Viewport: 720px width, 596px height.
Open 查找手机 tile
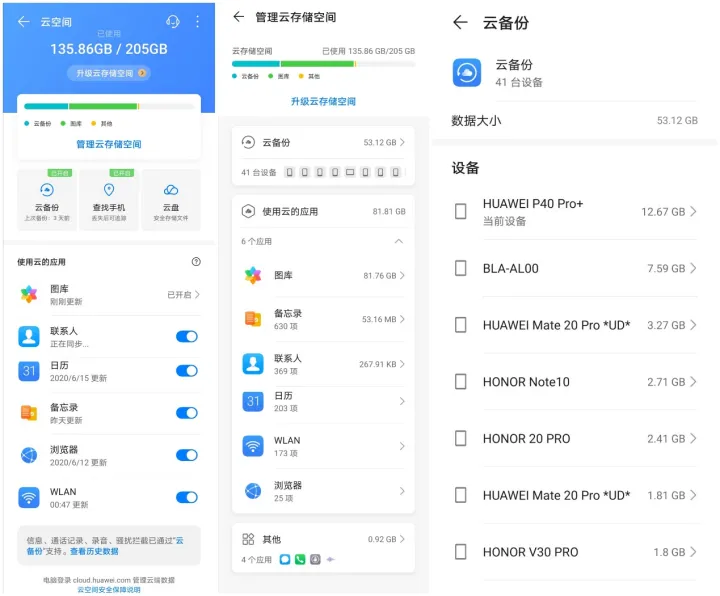tap(109, 200)
